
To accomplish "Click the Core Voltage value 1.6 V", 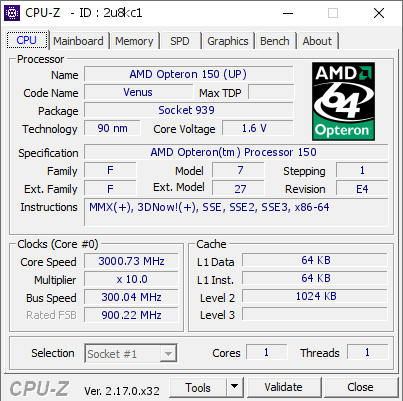I will click(x=258, y=128).
